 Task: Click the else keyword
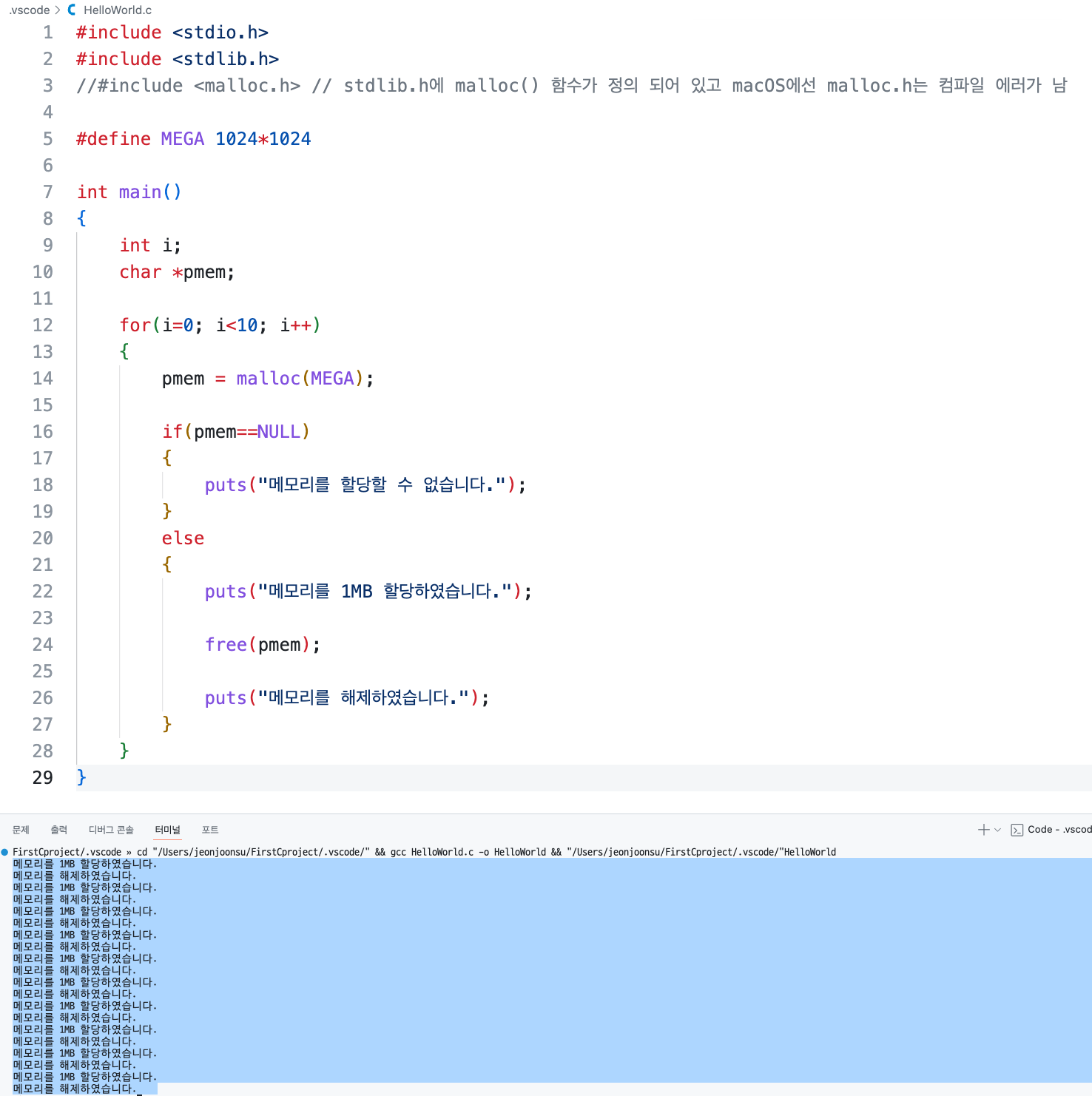[x=183, y=538]
